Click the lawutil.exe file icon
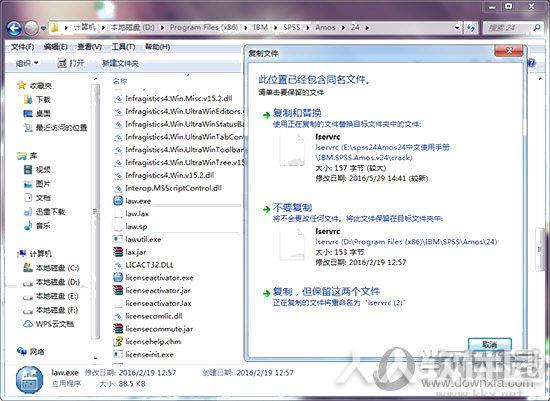550x401 pixels. coord(118,239)
